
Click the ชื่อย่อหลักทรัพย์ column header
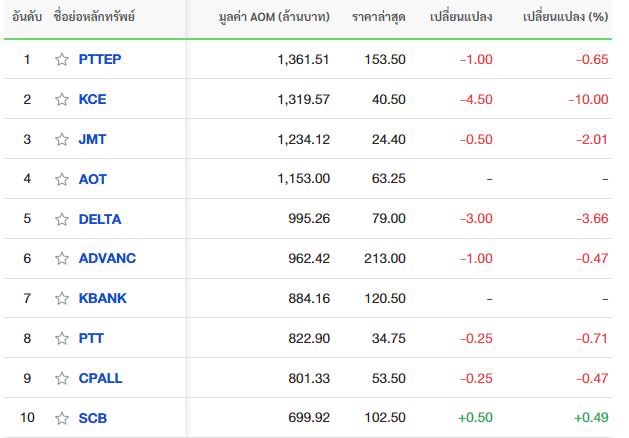point(94,17)
